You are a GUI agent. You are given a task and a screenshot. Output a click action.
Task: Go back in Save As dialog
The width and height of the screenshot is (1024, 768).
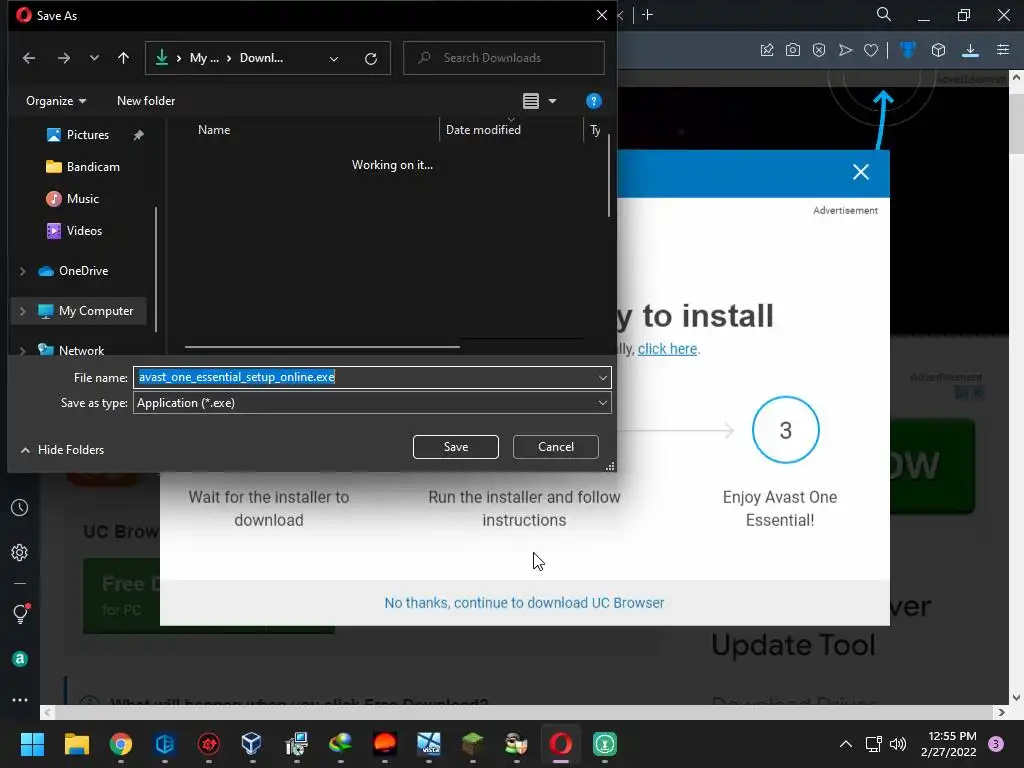pos(29,58)
